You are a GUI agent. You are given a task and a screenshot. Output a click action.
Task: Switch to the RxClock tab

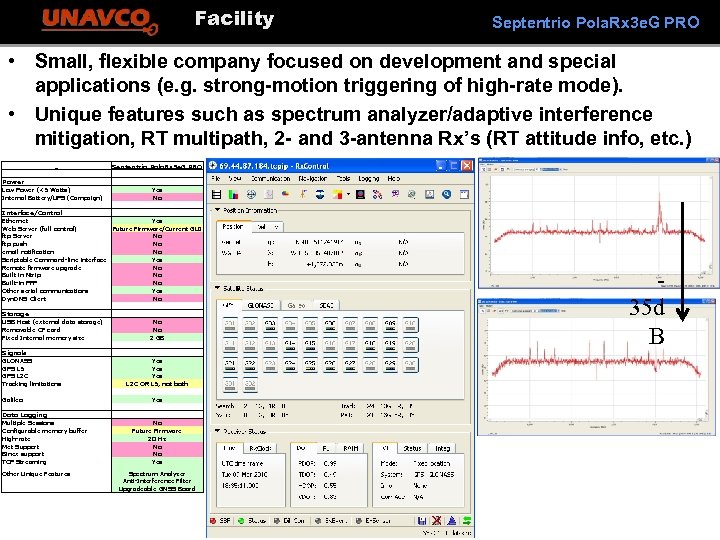pos(260,448)
